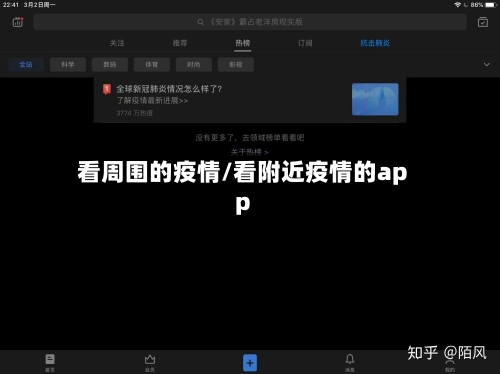Image resolution: width=500 pixels, height=374 pixels.
Task: Click the 22:41 time in the status bar
Action: pyautogui.click(x=11, y=5)
